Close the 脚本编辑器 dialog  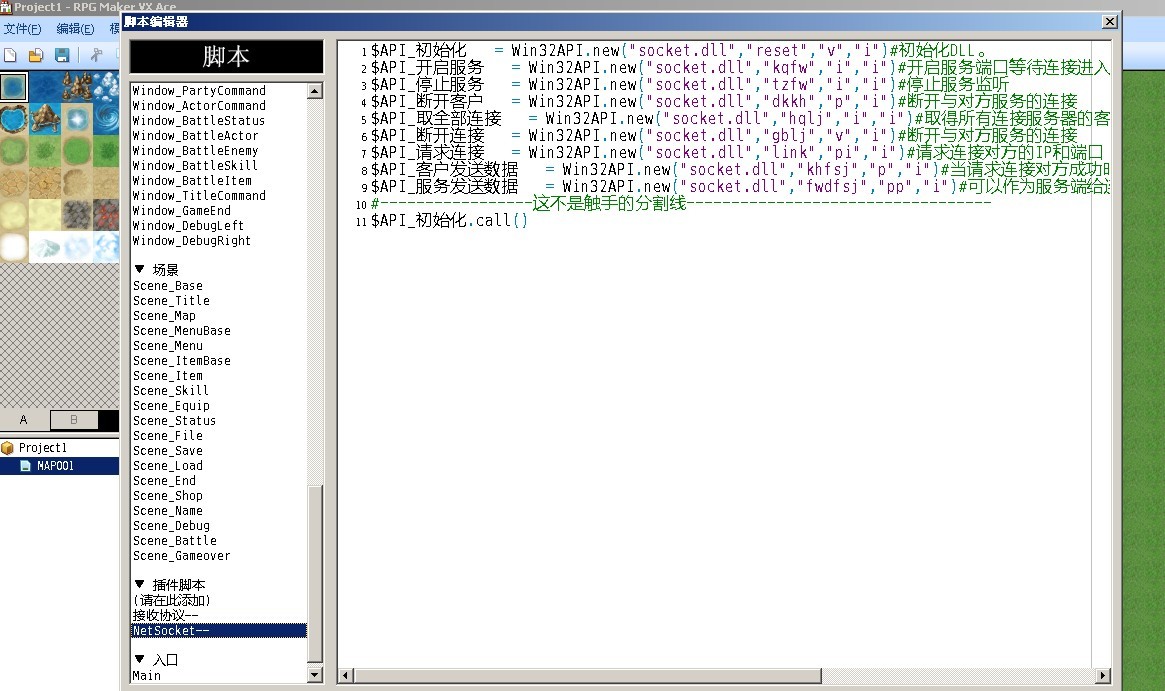tap(1109, 22)
